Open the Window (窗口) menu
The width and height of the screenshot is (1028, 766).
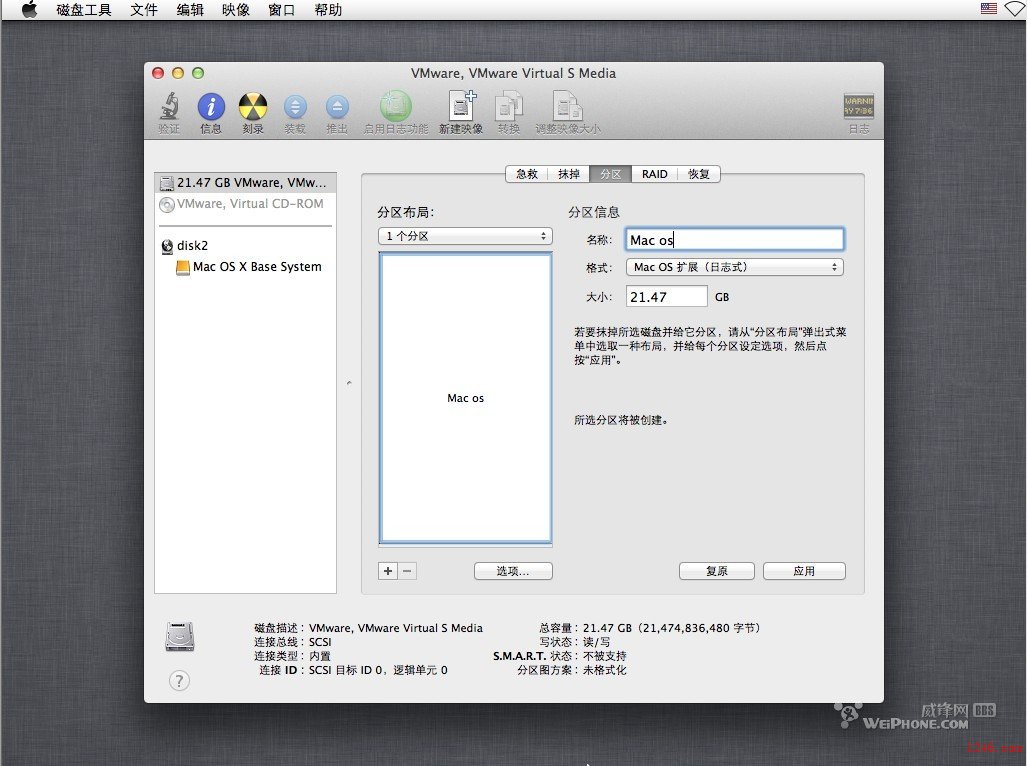[282, 10]
